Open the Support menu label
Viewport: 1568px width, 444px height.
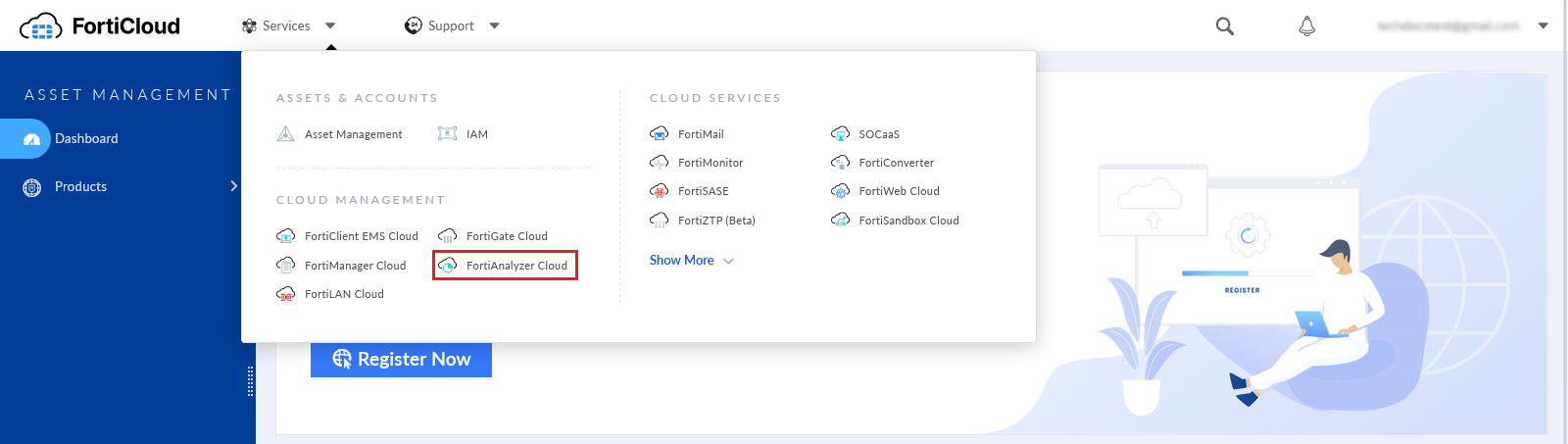451,26
